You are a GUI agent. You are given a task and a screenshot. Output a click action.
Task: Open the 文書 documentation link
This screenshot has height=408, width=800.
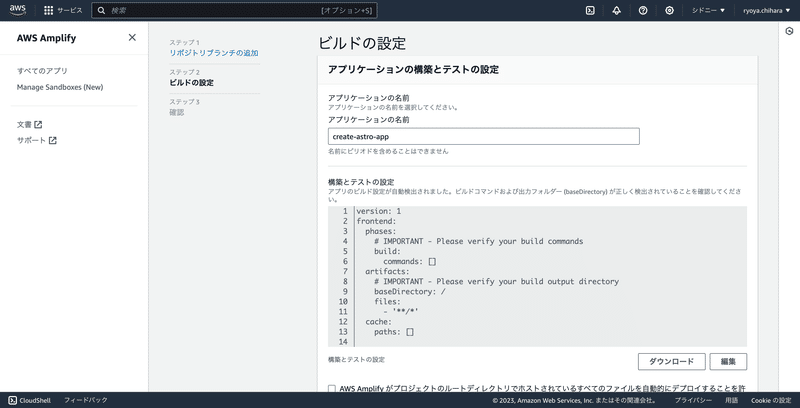24,124
